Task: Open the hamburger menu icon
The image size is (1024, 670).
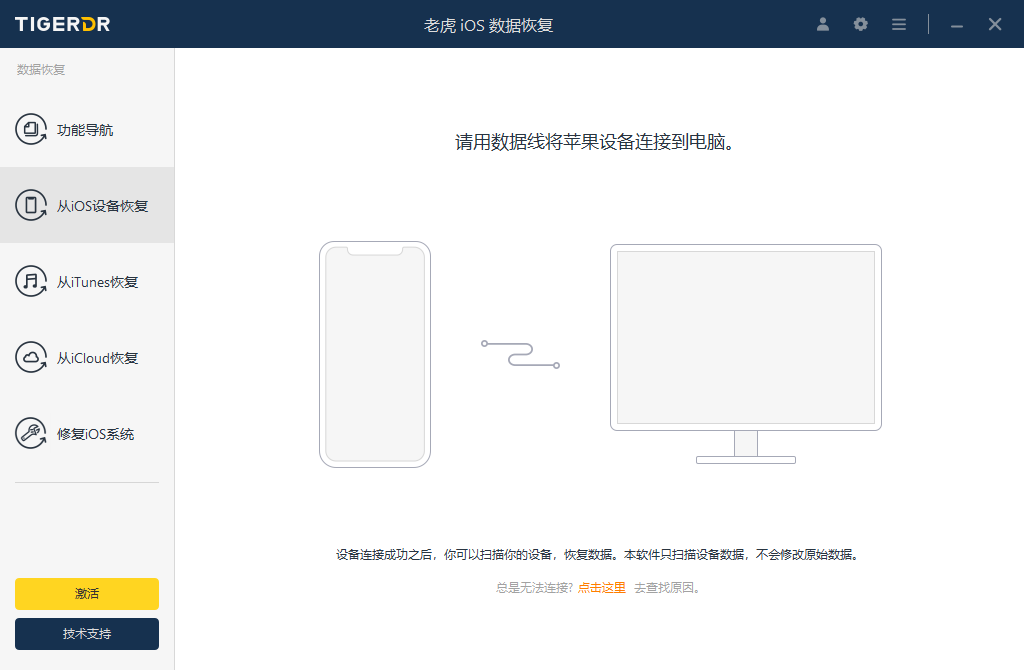Action: click(898, 24)
